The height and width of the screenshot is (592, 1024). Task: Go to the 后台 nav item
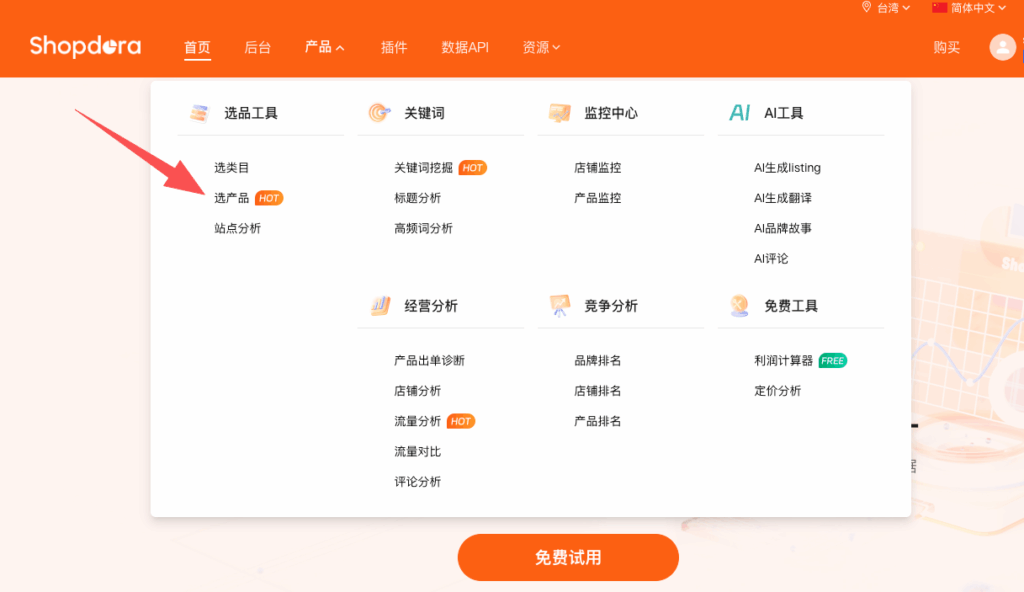(x=258, y=47)
